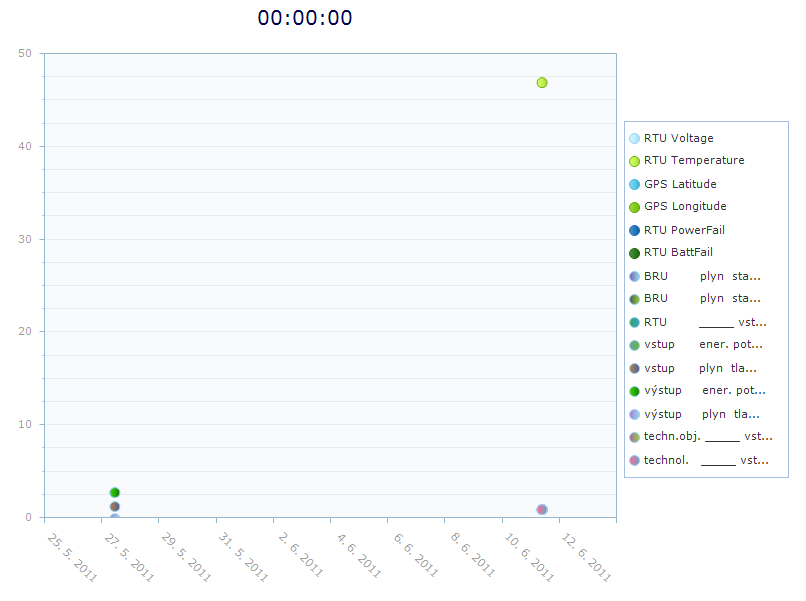The height and width of the screenshot is (601, 806).
Task: Click the 00:00:00 time title
Action: click(305, 18)
